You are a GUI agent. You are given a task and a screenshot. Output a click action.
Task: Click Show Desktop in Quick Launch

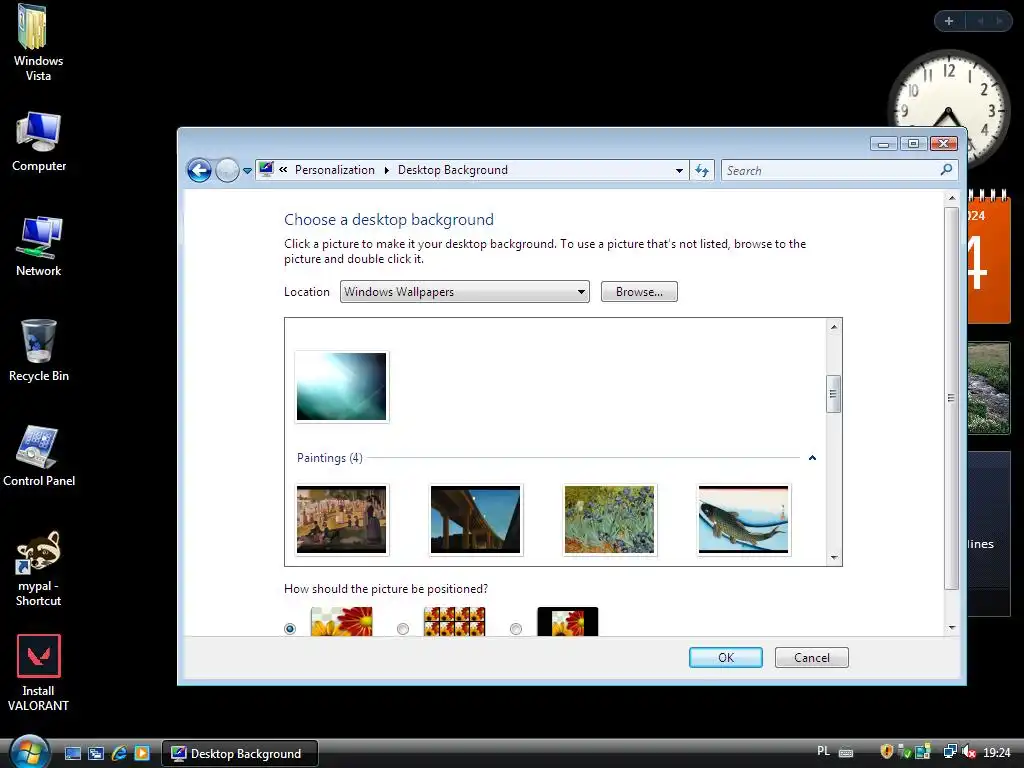click(x=73, y=753)
